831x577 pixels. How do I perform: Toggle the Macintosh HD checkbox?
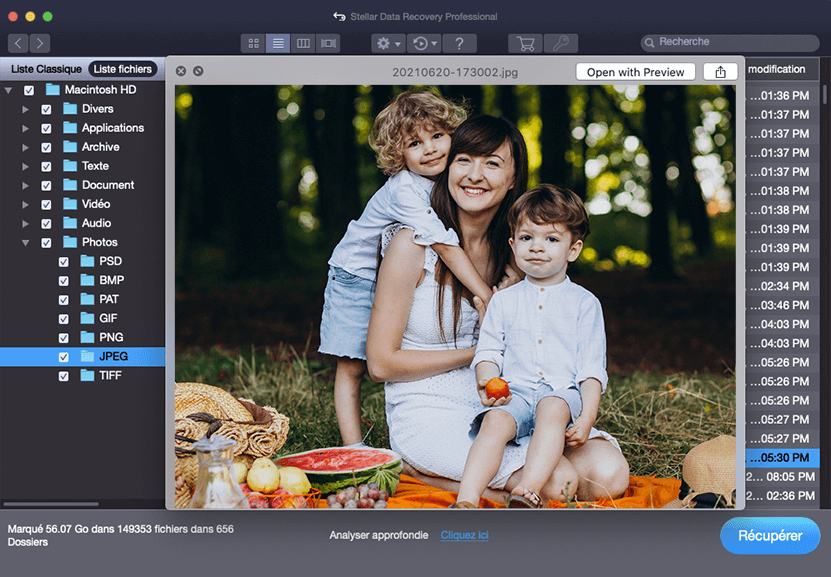point(29,90)
